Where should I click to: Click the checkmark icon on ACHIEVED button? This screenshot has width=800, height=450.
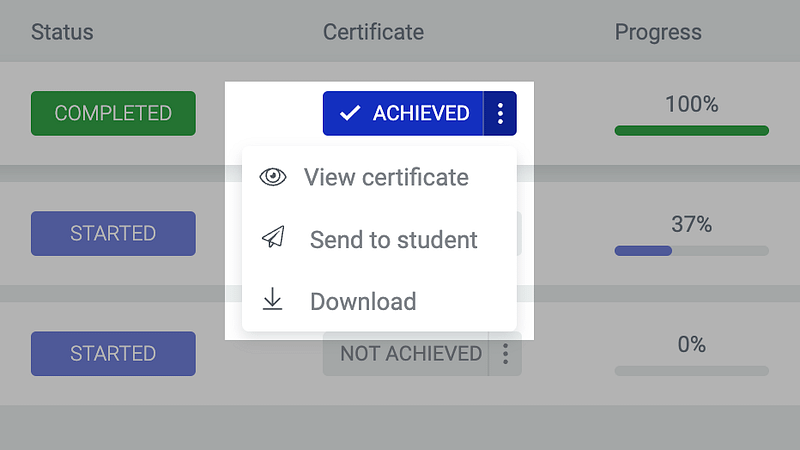[x=350, y=113]
